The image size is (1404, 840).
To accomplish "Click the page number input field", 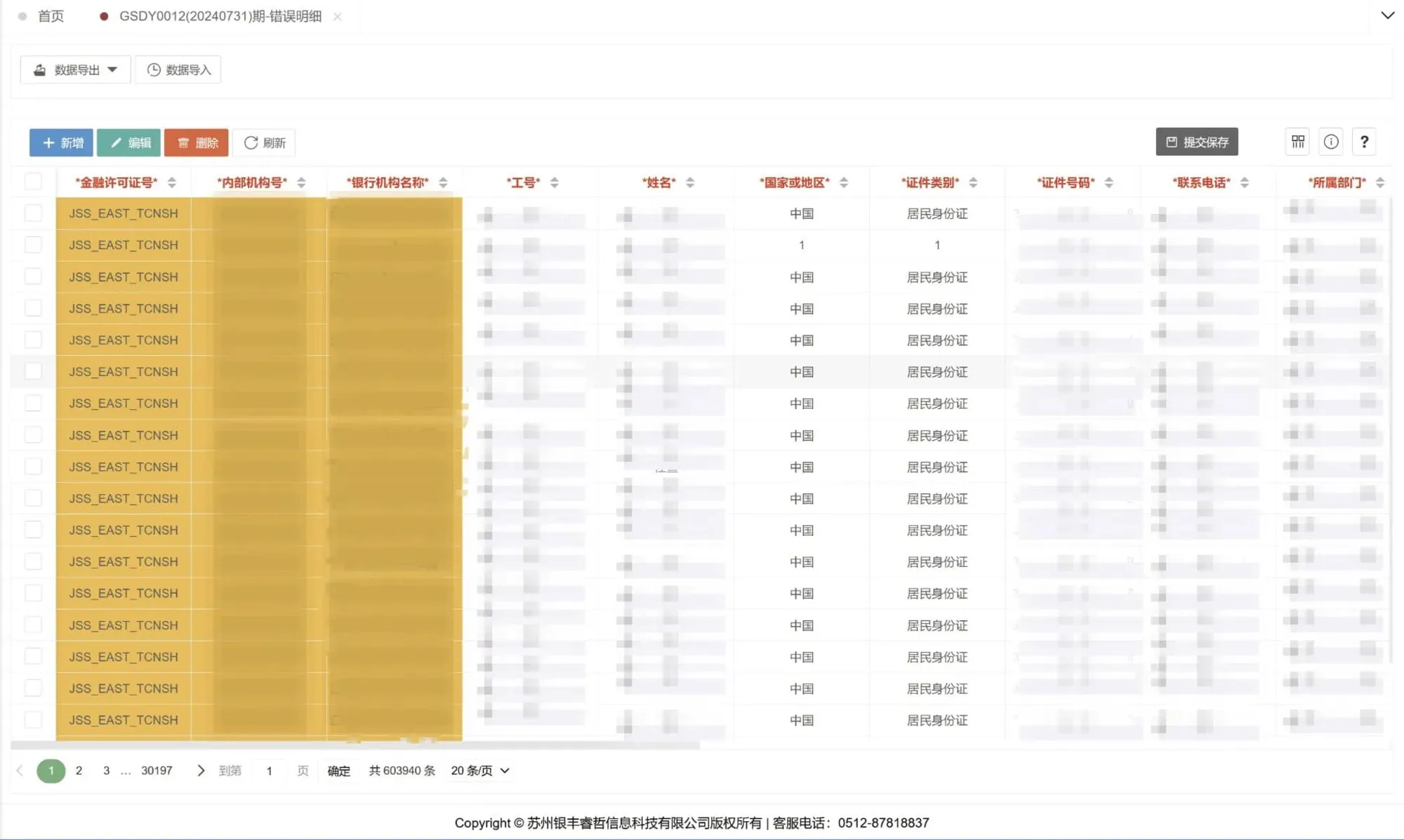I will [269, 771].
